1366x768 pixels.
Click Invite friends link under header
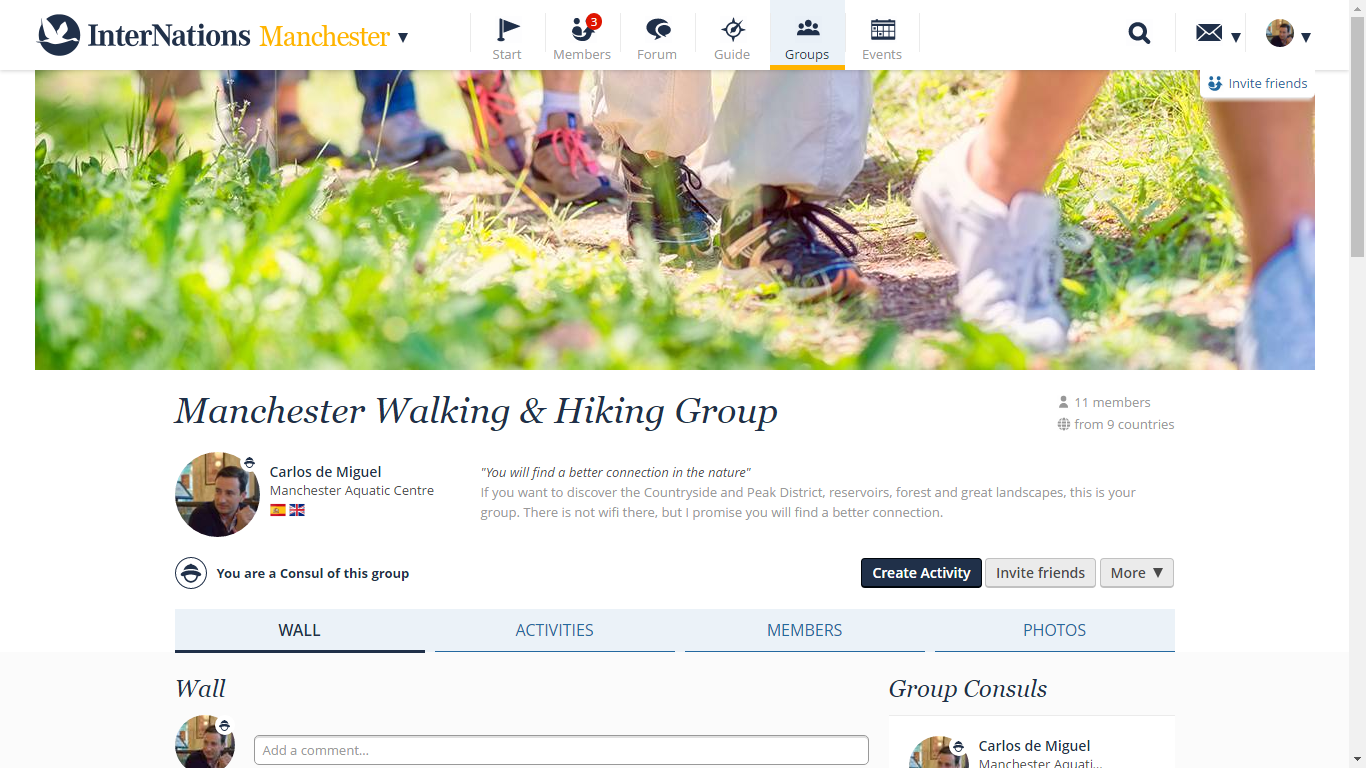tap(1257, 84)
